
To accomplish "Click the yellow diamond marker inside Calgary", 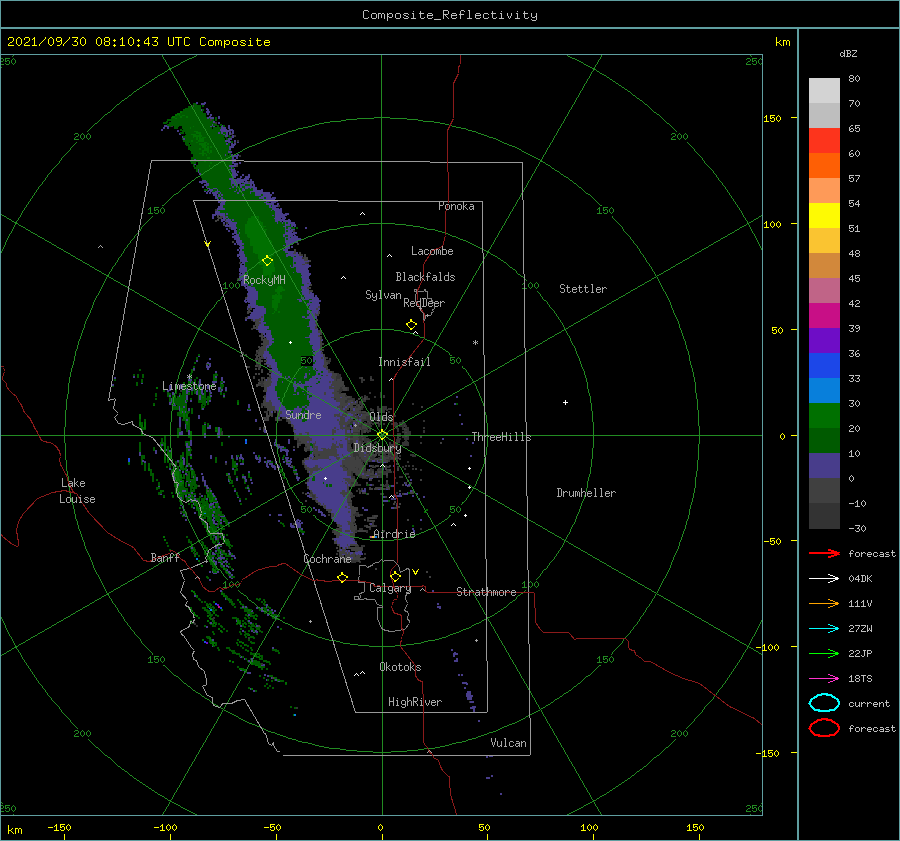I will point(395,576).
